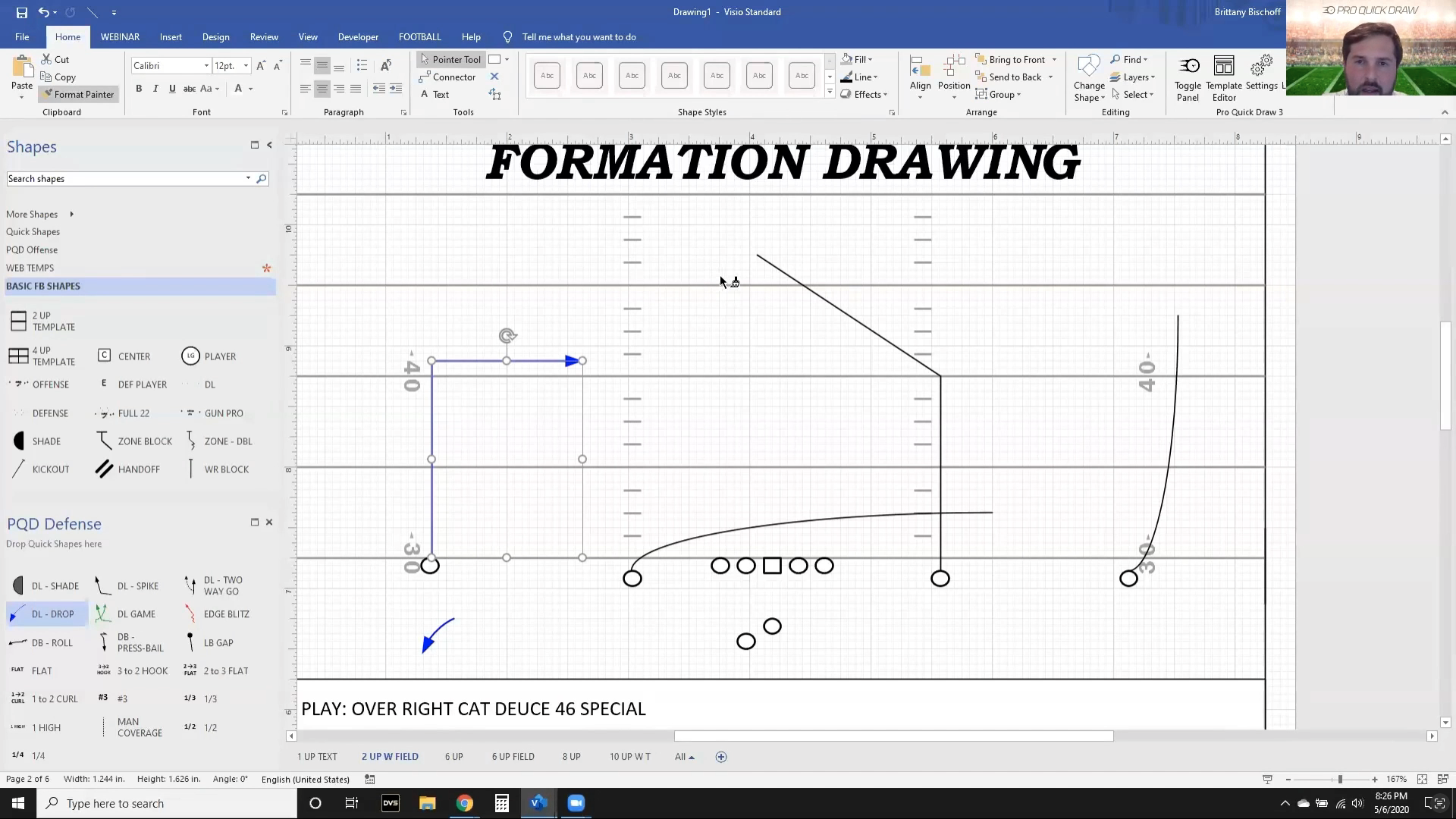Toggle Bold formatting on text
The image size is (1456, 819).
point(139,89)
